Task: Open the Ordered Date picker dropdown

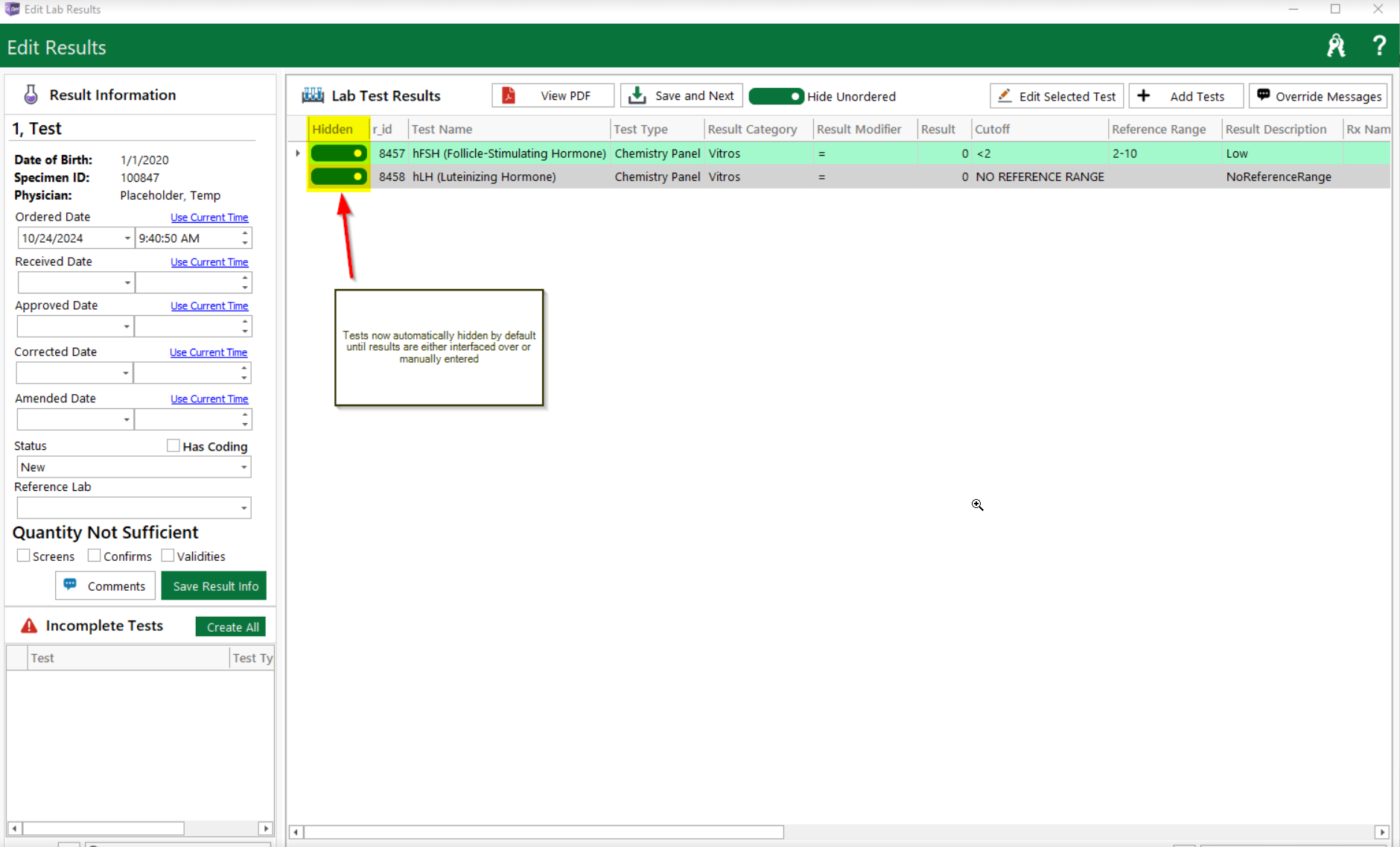Action: tap(127, 238)
